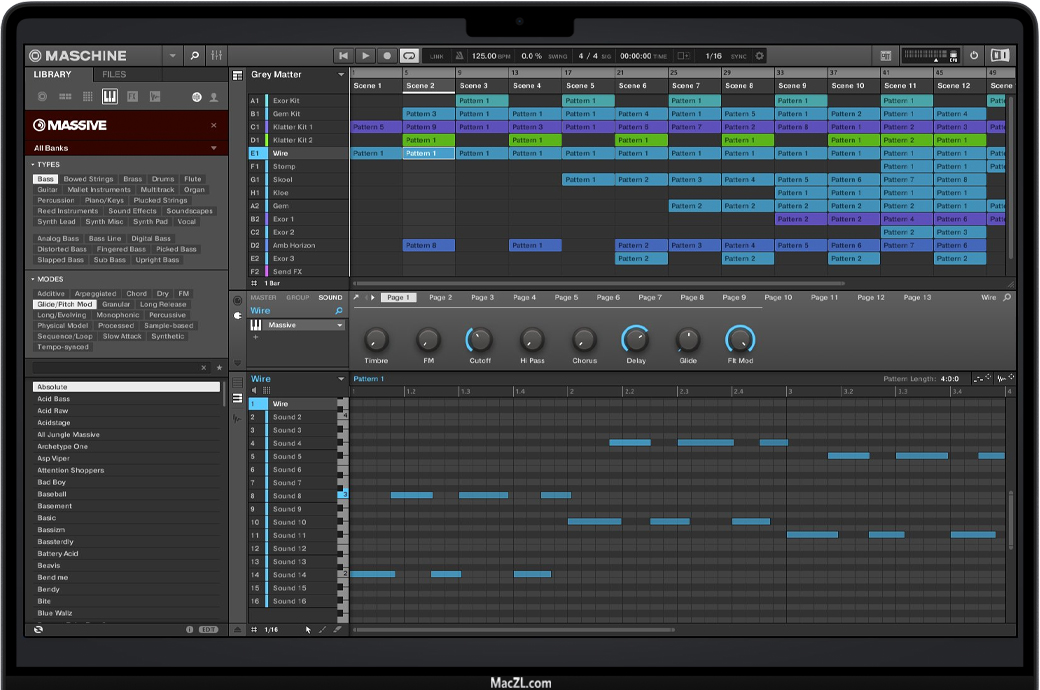Toggle the audio engine power button
1040x690 pixels.
click(975, 56)
